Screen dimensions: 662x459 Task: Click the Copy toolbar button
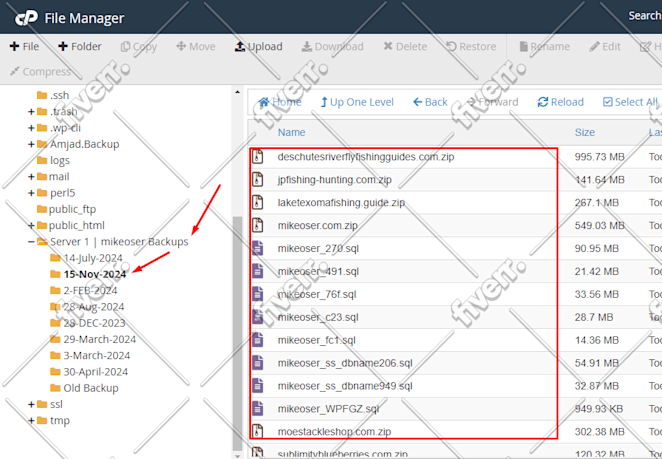pyautogui.click(x=139, y=46)
